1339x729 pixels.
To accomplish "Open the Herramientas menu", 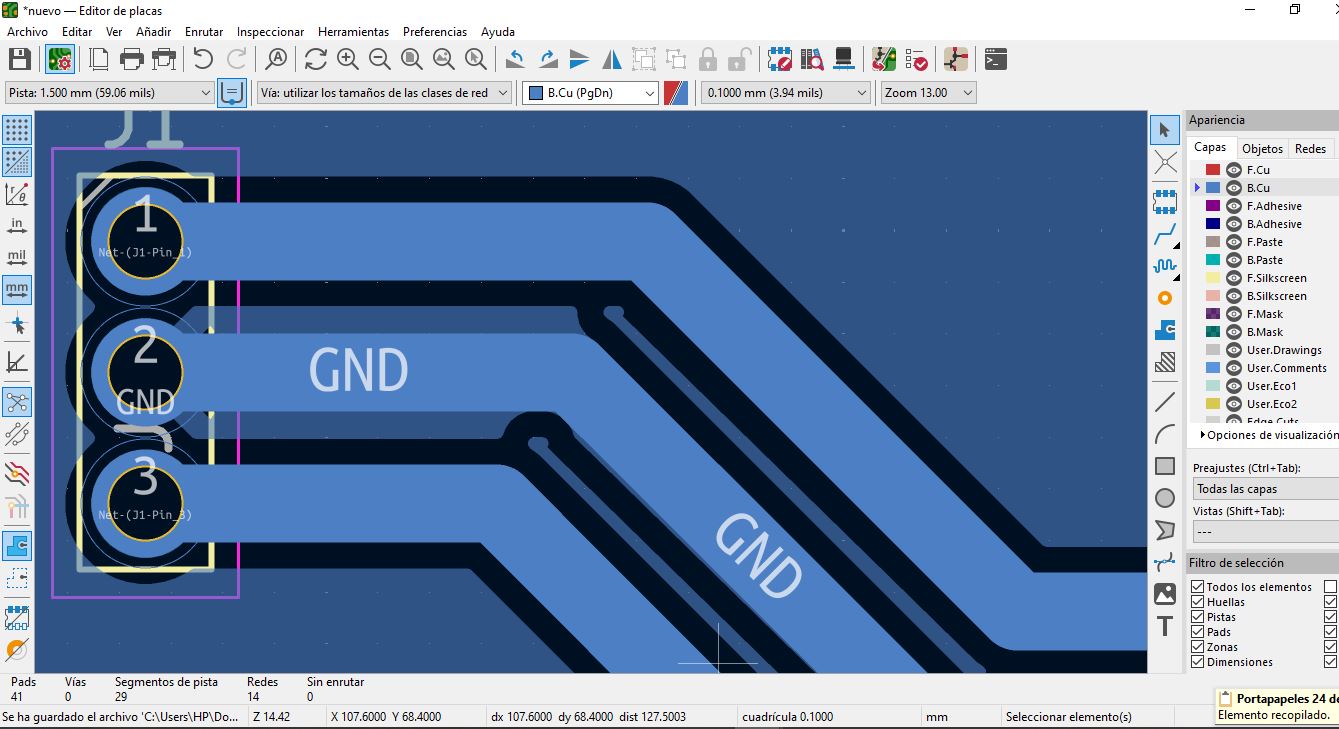I will [x=353, y=32].
